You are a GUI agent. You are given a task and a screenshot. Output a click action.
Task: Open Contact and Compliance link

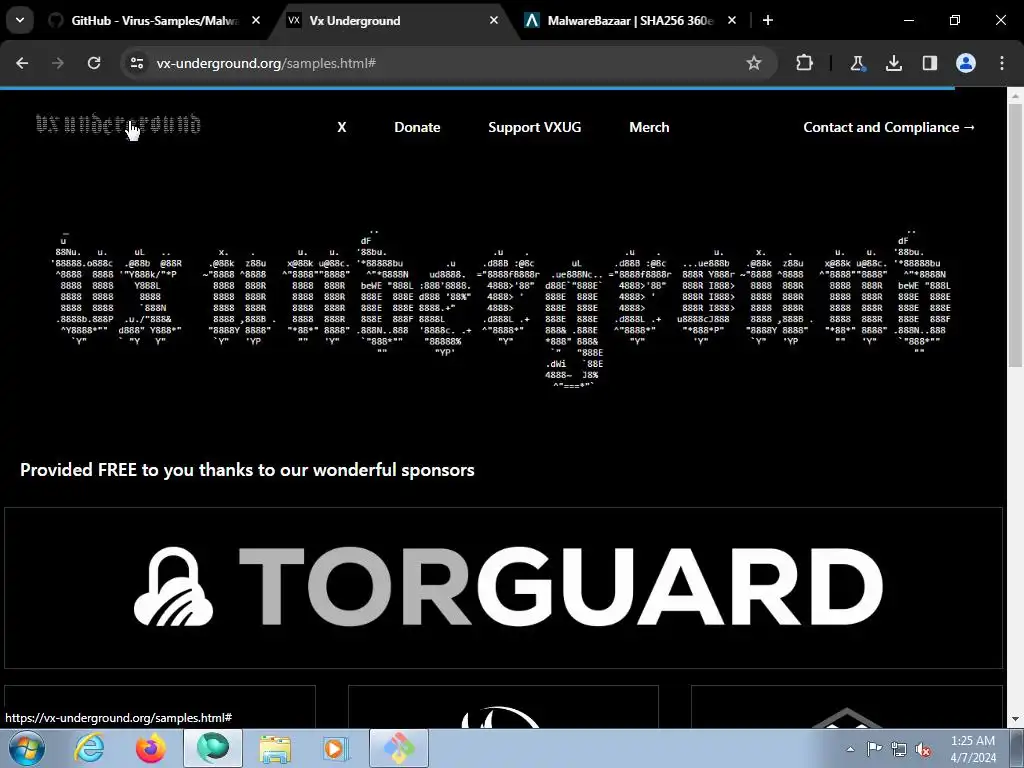click(889, 127)
